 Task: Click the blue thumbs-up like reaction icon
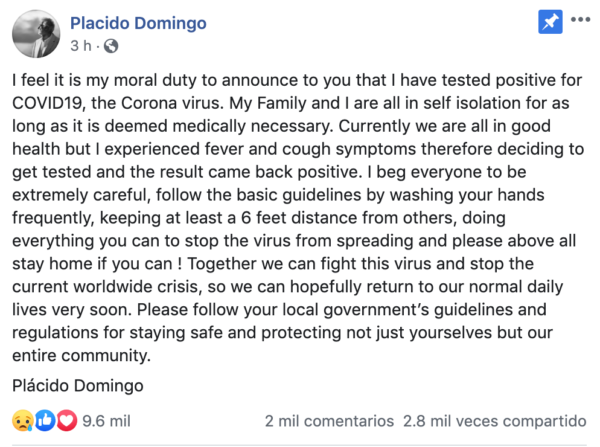coord(45,421)
